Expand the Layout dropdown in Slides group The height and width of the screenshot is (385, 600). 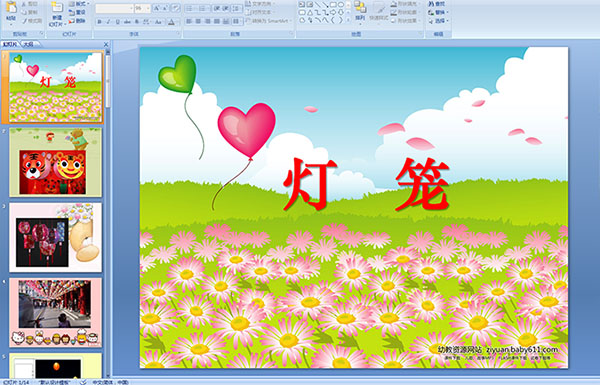point(79,4)
